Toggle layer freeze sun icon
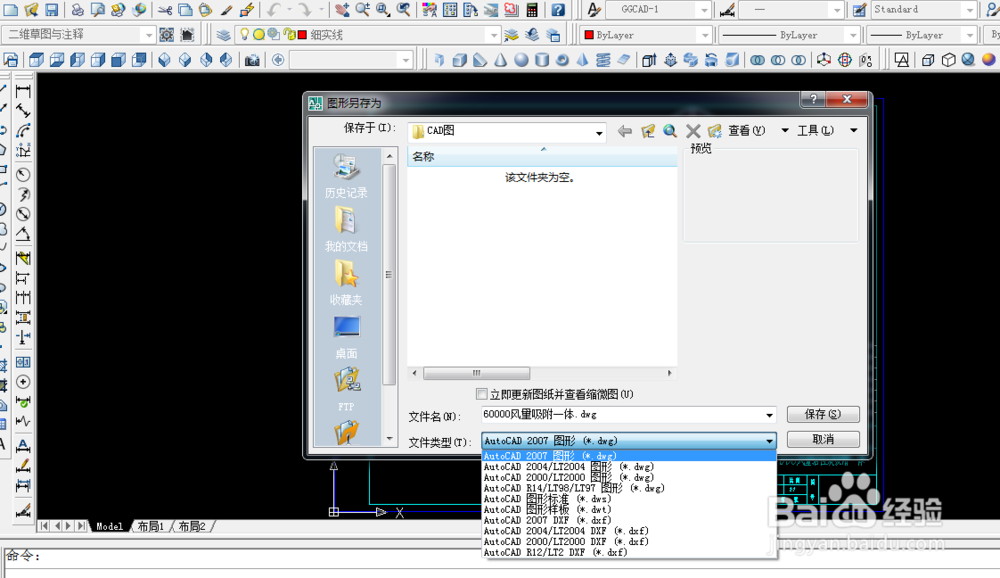Screen dimensions: 1000x578 tap(258, 34)
